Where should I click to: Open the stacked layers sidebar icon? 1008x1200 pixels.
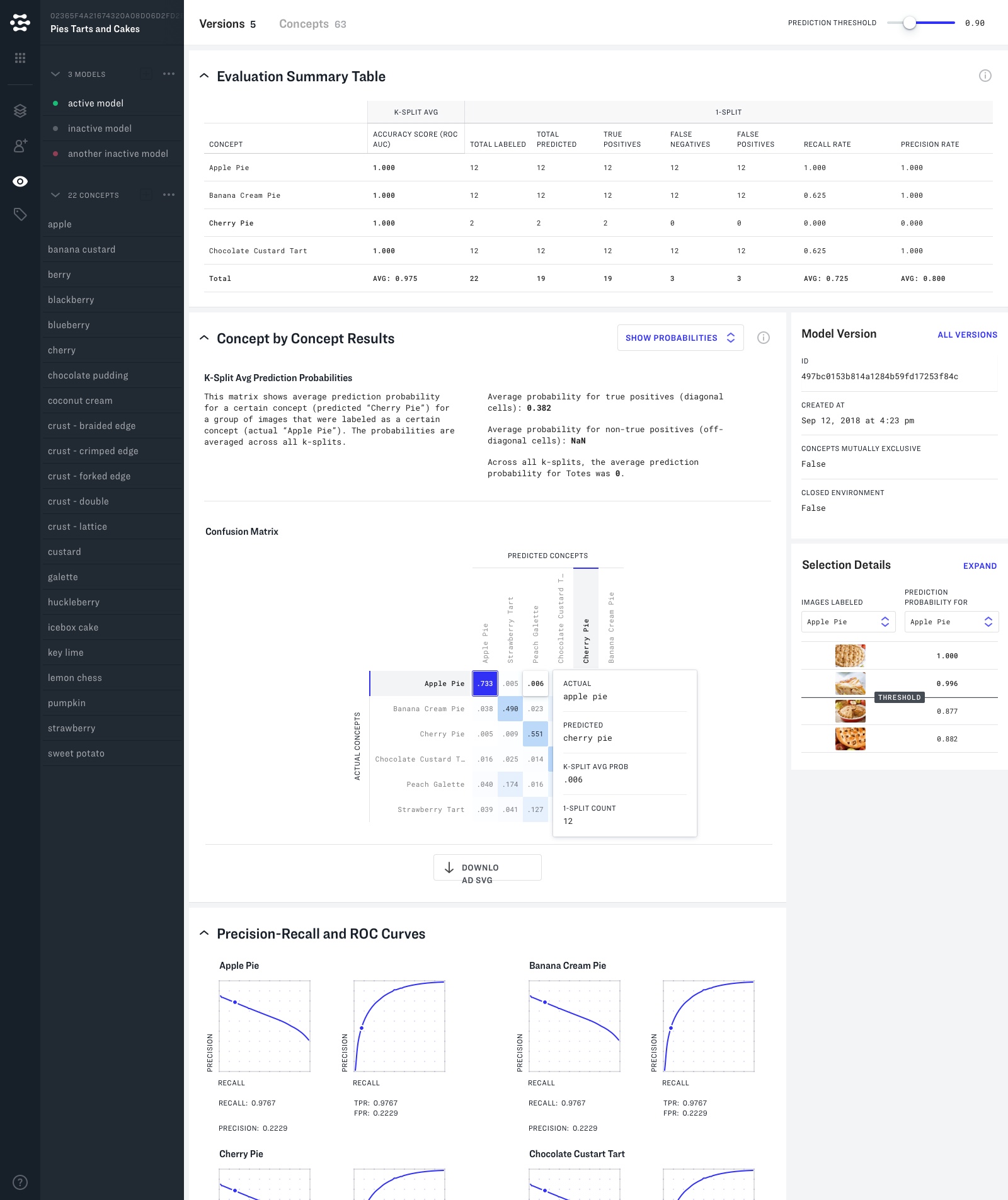coord(20,111)
